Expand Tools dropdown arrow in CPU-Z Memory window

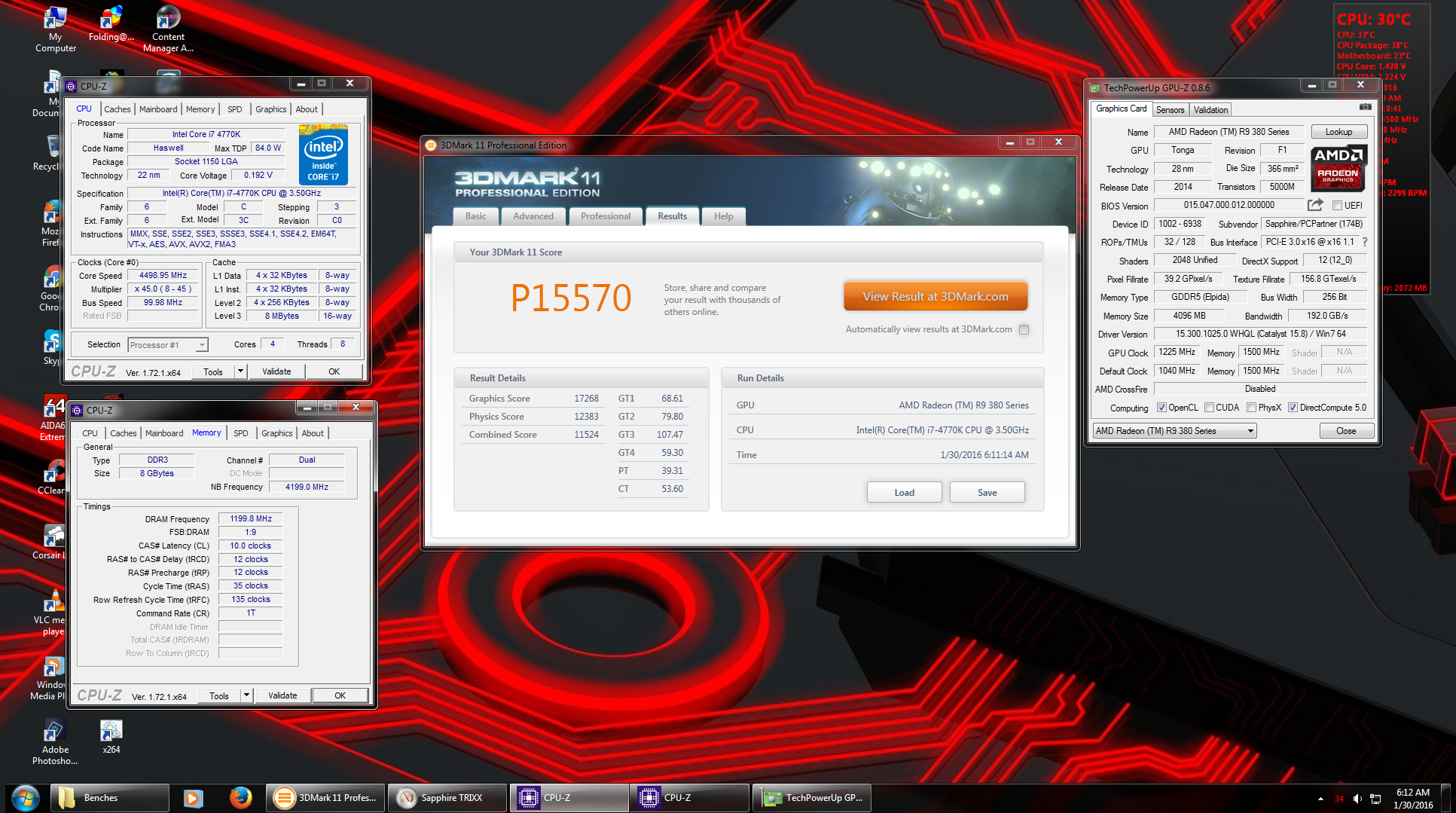click(246, 695)
